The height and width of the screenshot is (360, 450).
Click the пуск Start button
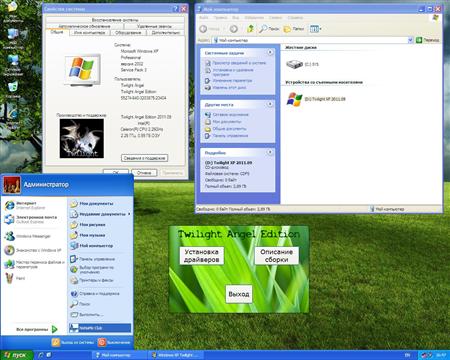click(x=16, y=355)
